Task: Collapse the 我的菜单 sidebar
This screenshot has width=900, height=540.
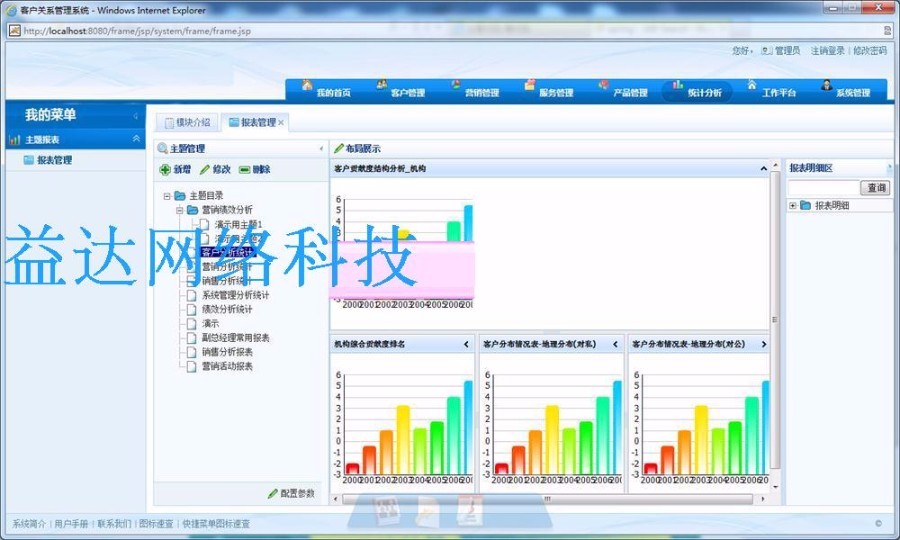Action: (136, 116)
